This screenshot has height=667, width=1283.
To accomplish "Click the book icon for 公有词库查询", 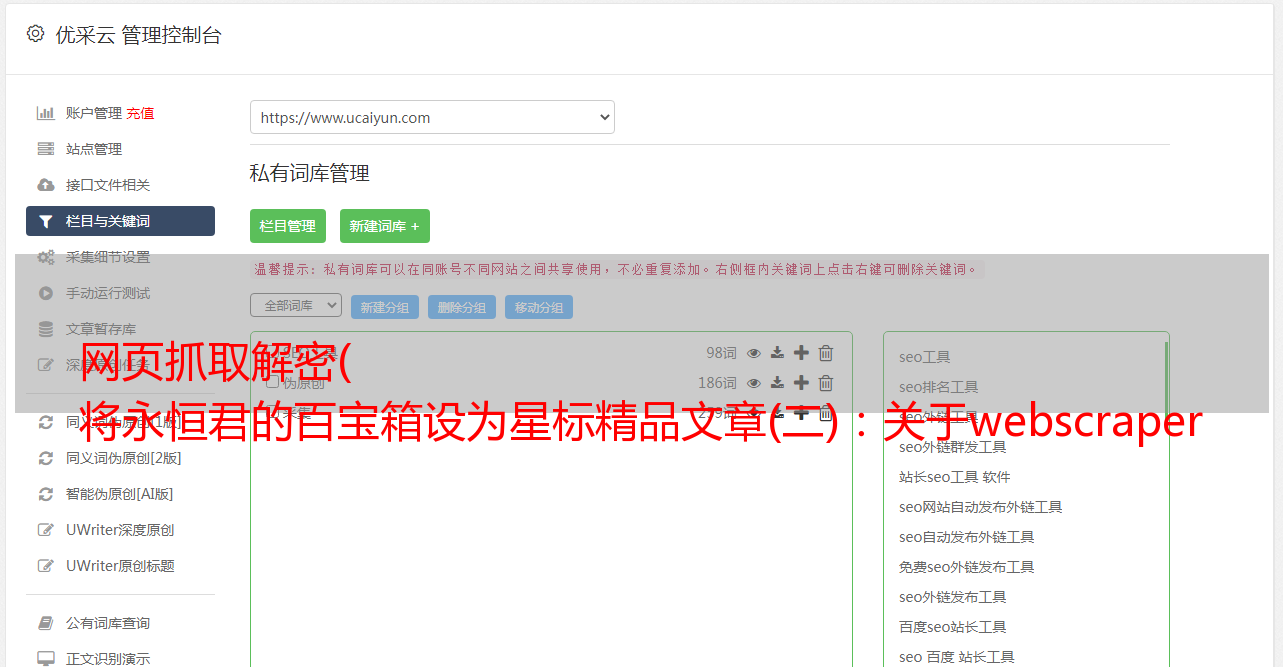I will point(46,623).
